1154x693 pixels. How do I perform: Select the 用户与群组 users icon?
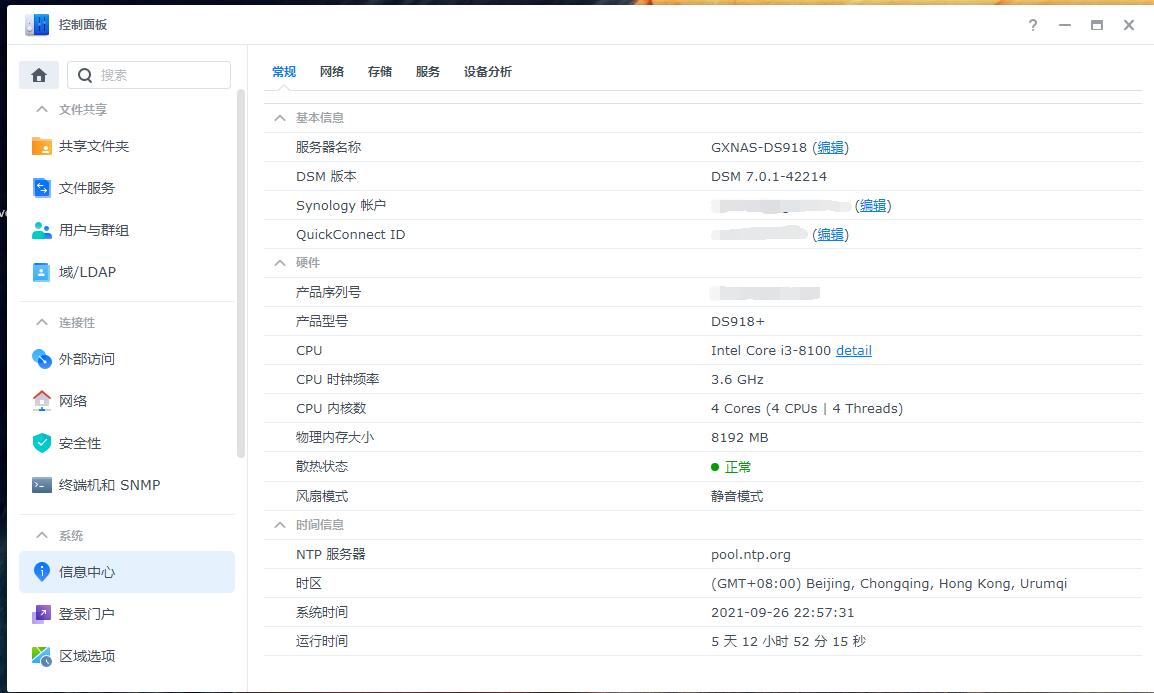[x=41, y=230]
